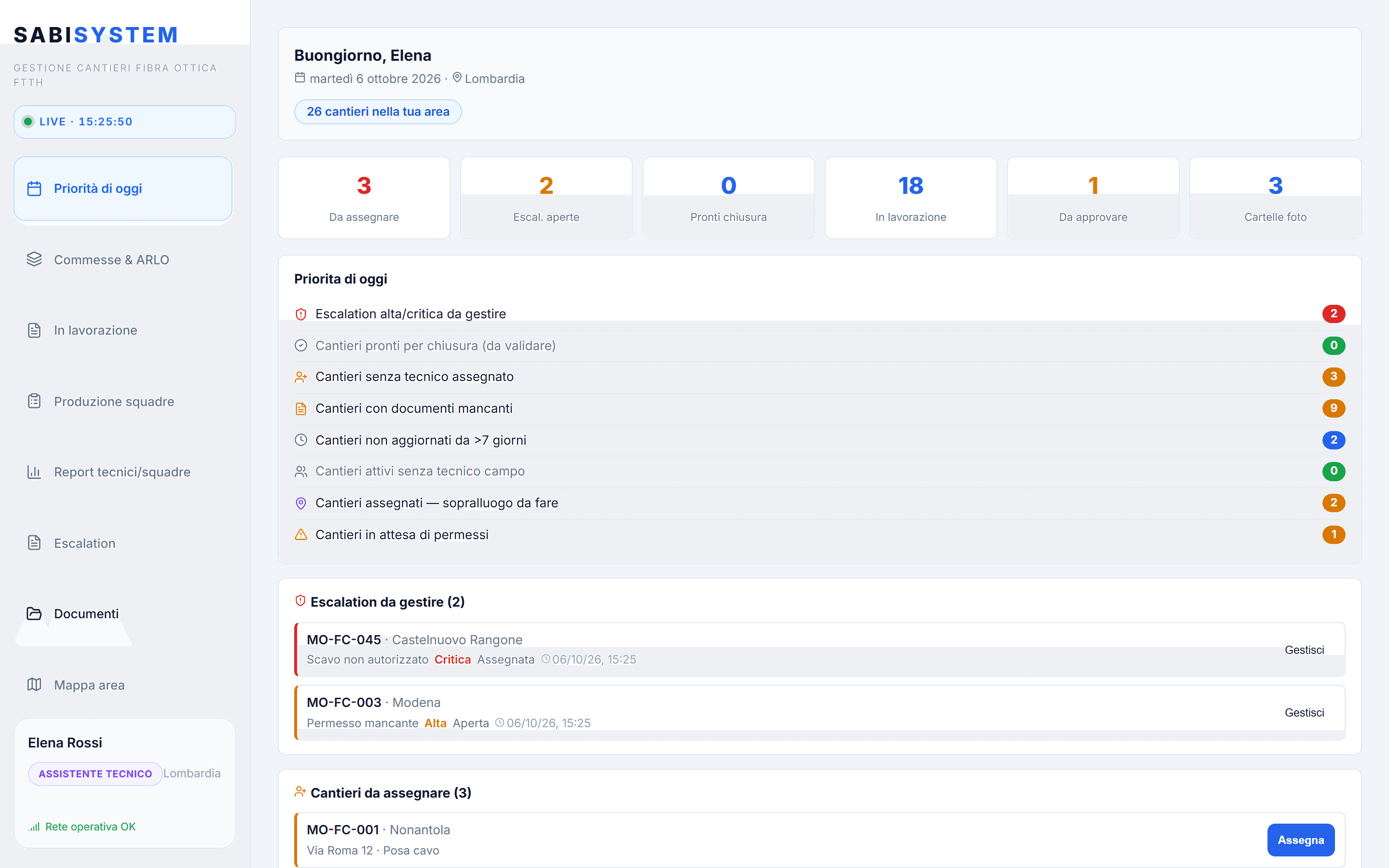Open the Cartelle foto stat card
The image size is (1389, 868).
click(1275, 198)
